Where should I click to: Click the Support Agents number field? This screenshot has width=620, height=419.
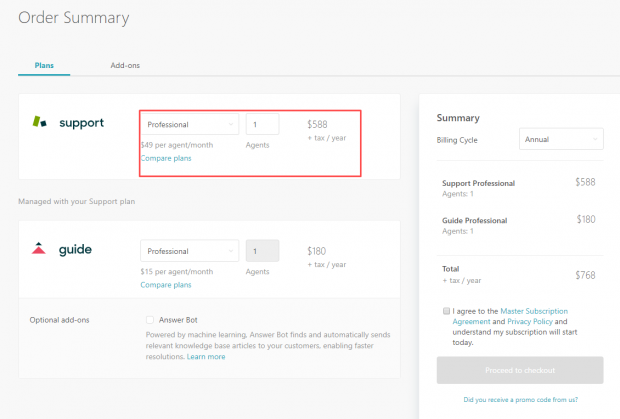[263, 124]
